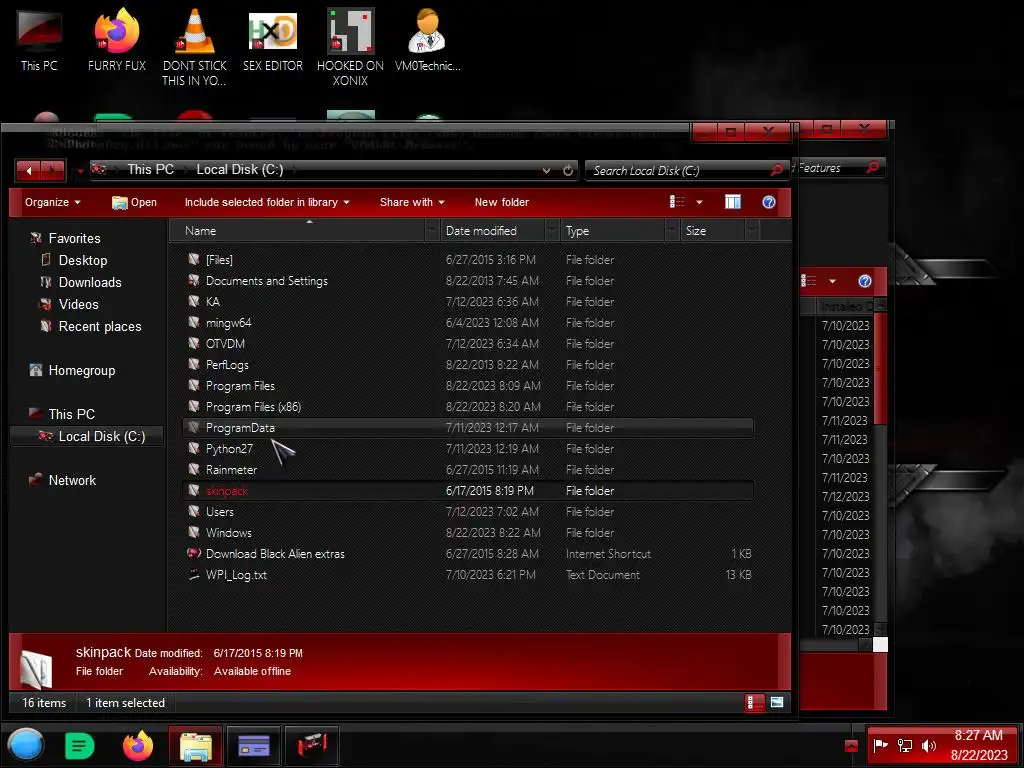
Task: Select the Program Files (x86) folder
Action: click(x=468, y=406)
